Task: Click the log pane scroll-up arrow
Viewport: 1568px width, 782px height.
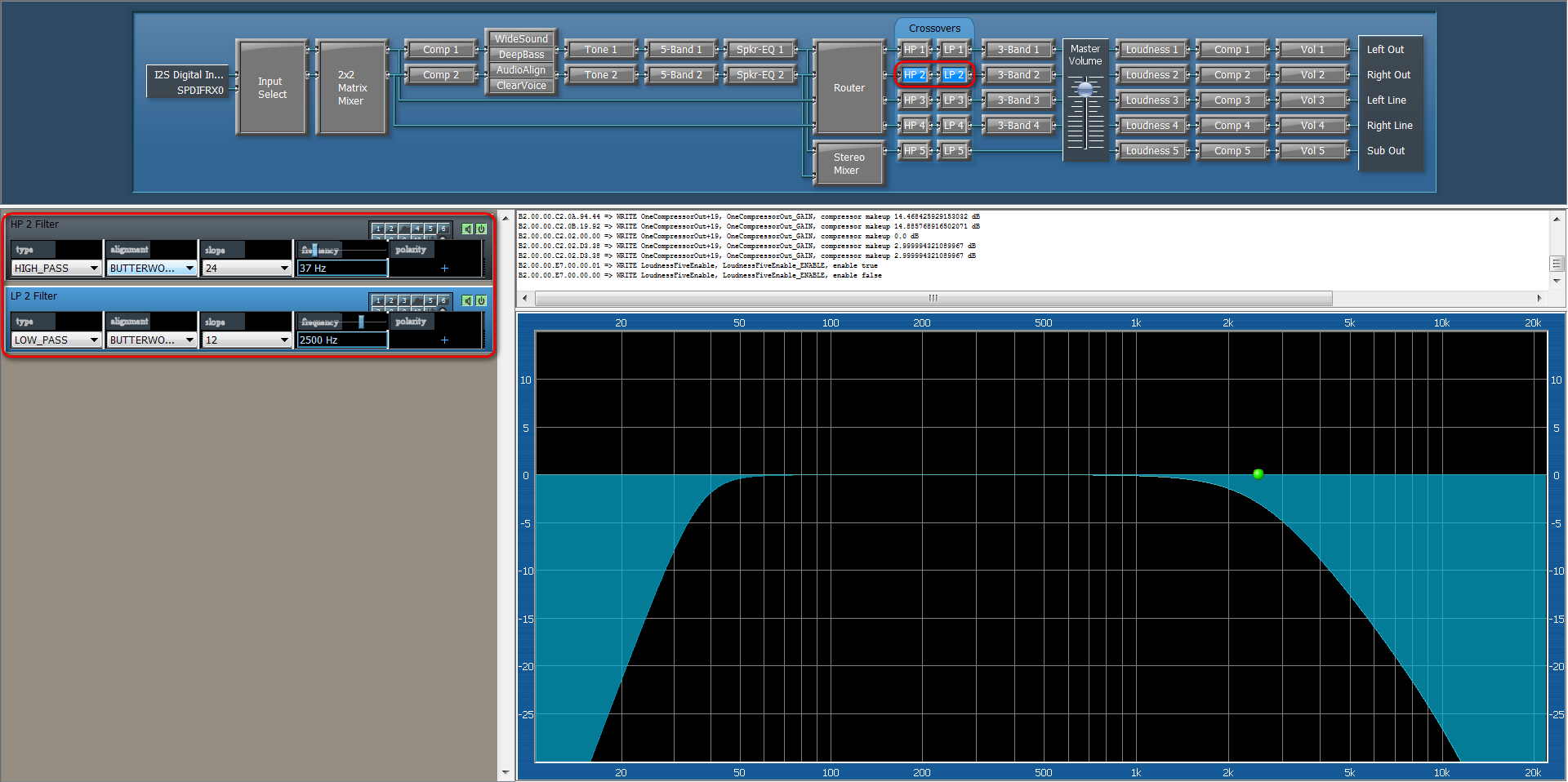Action: click(1557, 219)
